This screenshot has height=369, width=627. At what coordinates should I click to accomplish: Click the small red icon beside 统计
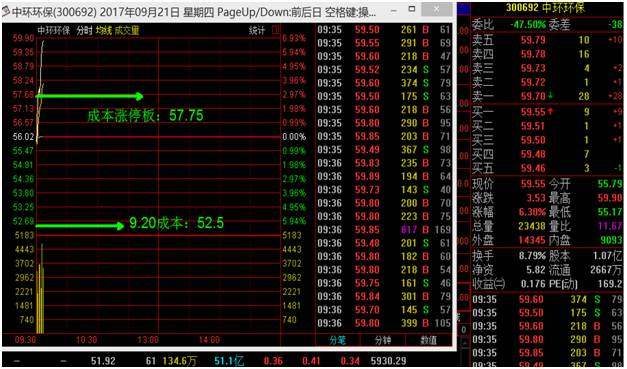(276, 30)
